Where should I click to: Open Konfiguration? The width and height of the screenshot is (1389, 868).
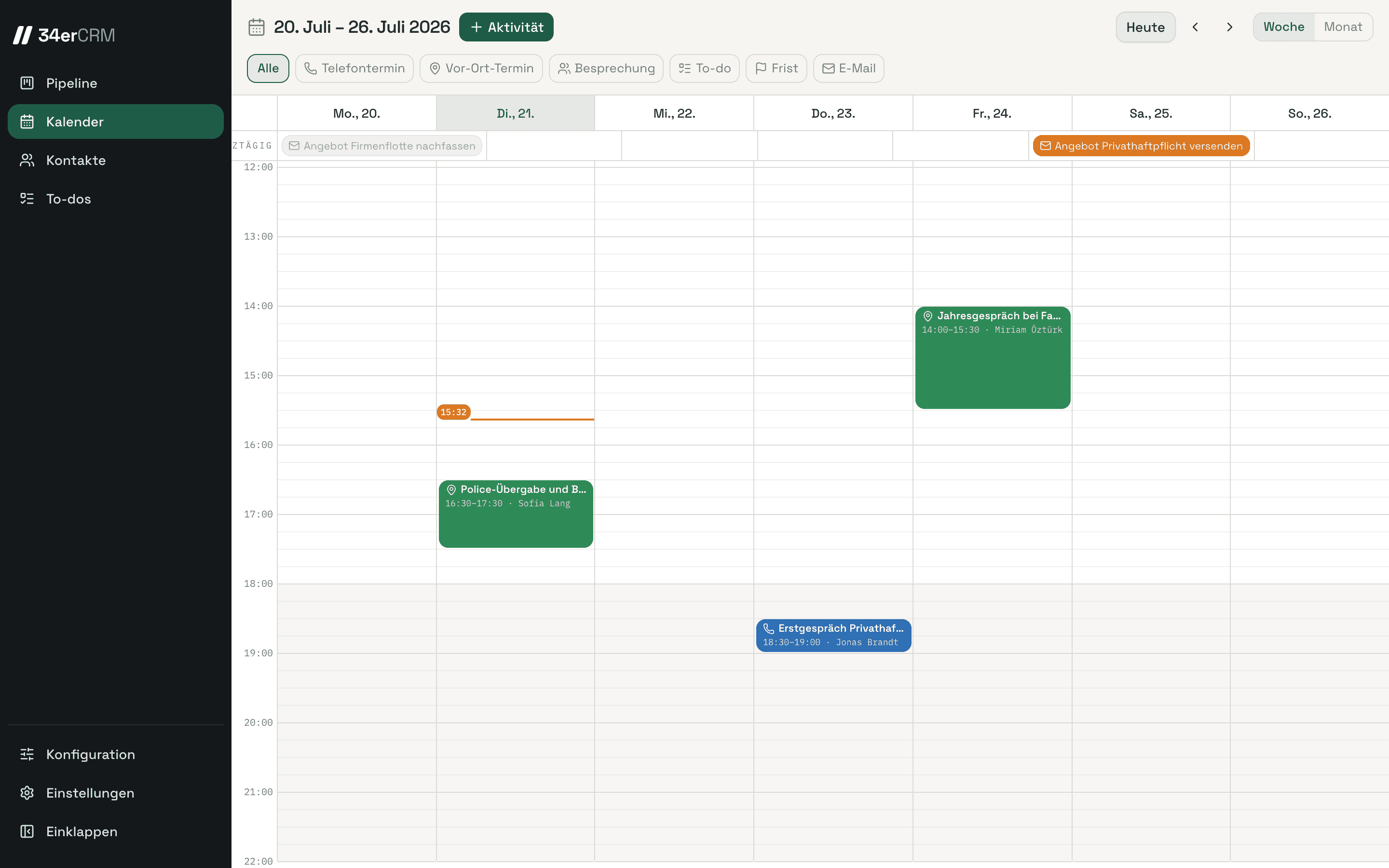[x=115, y=754]
